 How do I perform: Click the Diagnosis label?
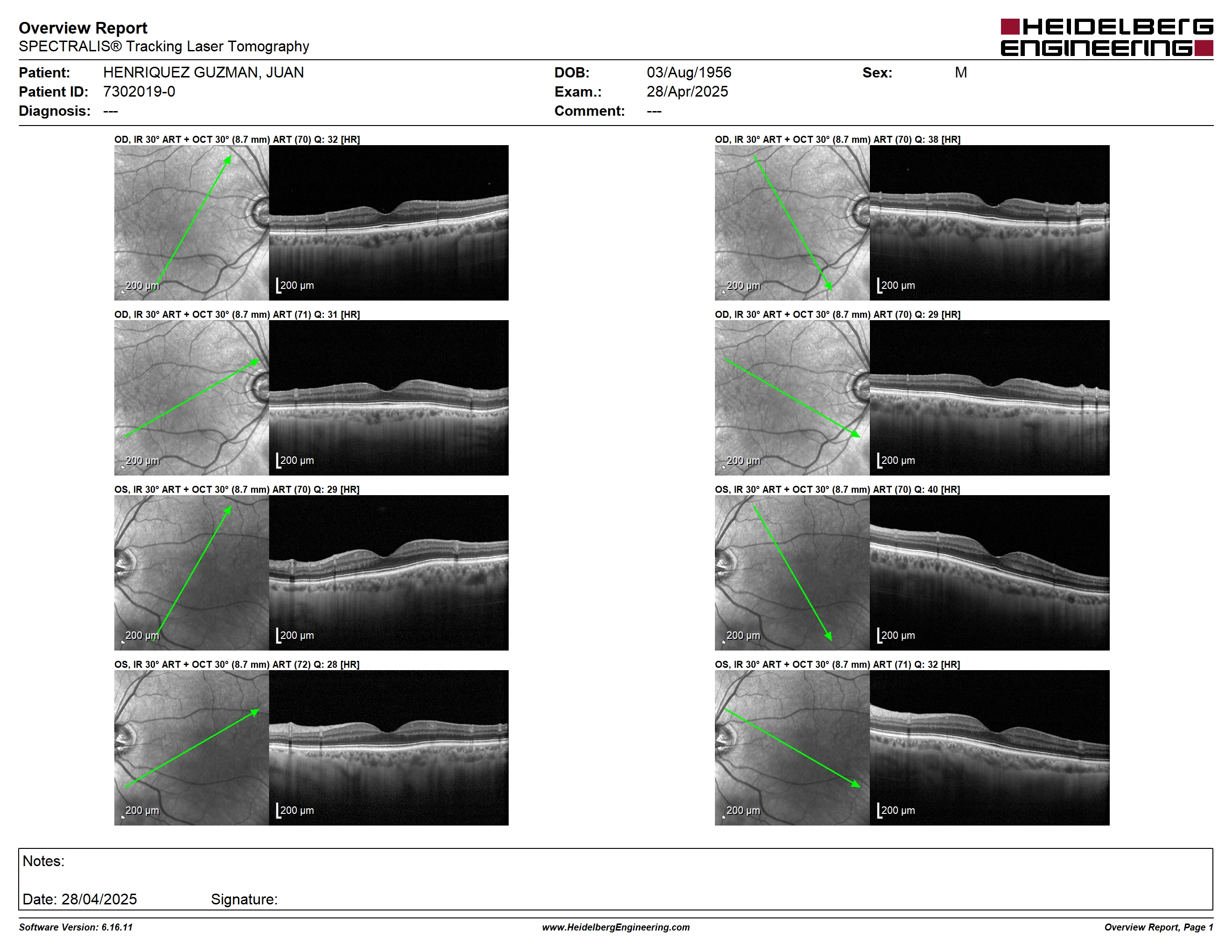pos(55,111)
